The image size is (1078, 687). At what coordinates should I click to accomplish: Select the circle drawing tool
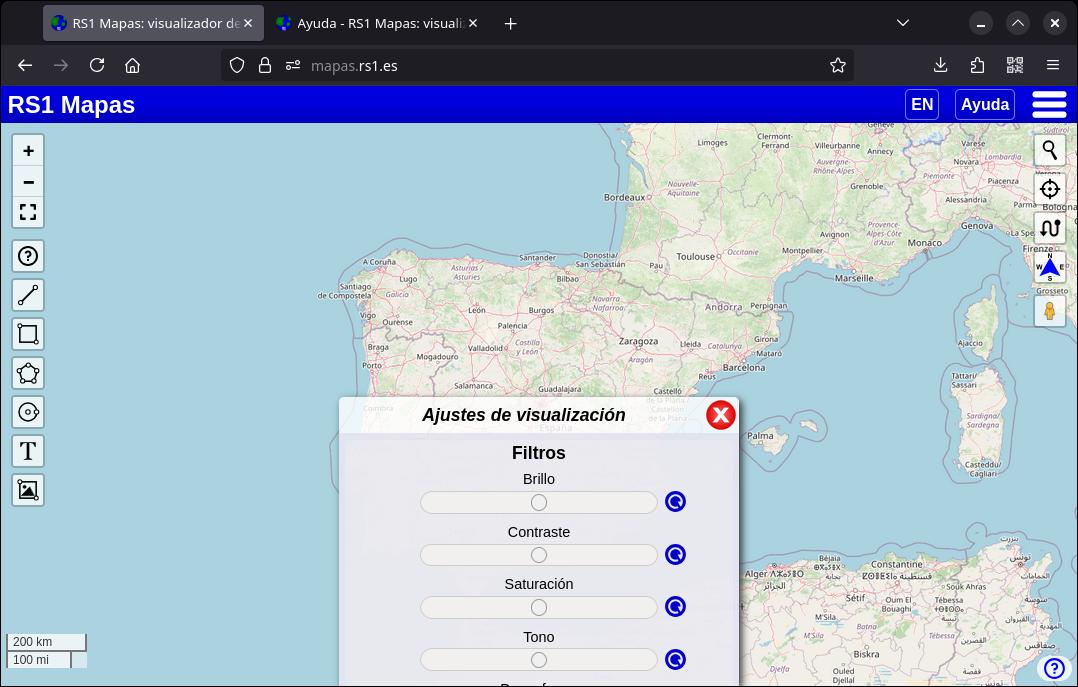point(28,412)
